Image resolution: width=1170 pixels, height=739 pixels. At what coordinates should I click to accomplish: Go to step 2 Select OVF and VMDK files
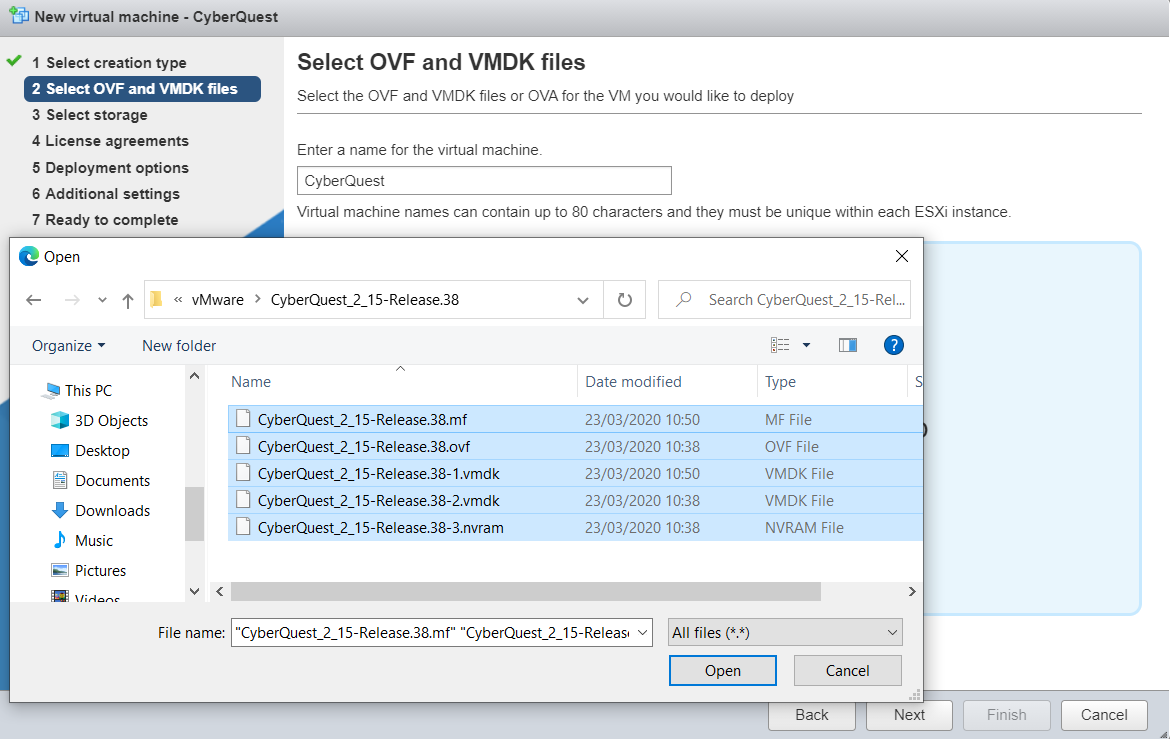click(142, 89)
